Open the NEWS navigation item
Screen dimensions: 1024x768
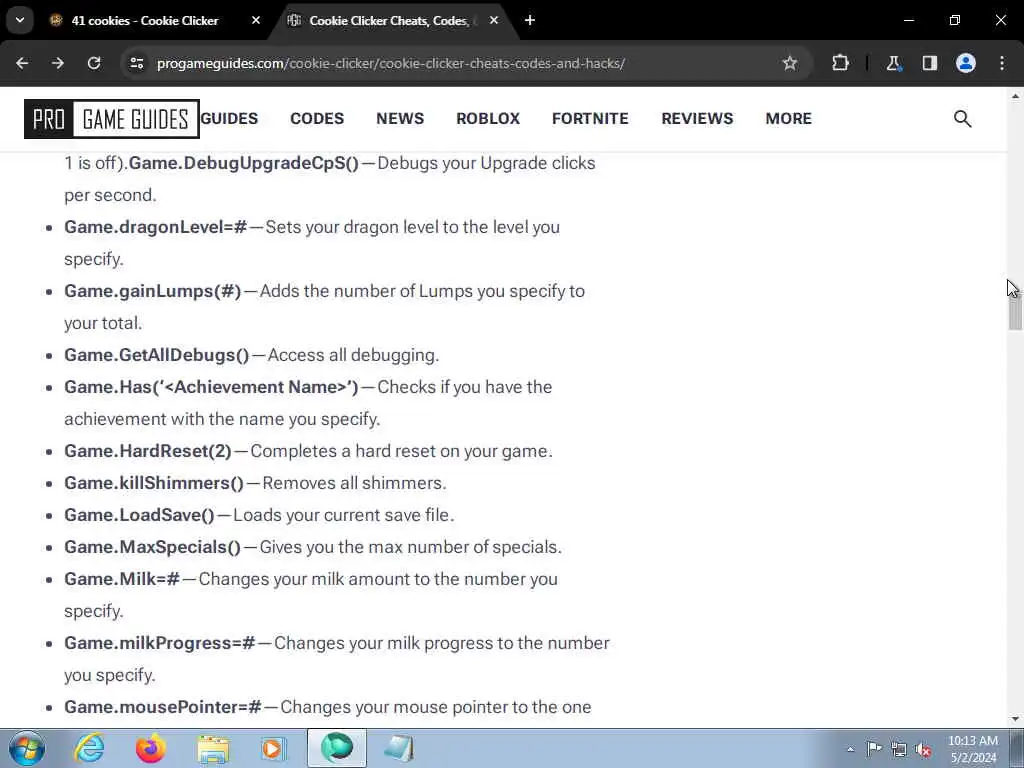pos(400,119)
